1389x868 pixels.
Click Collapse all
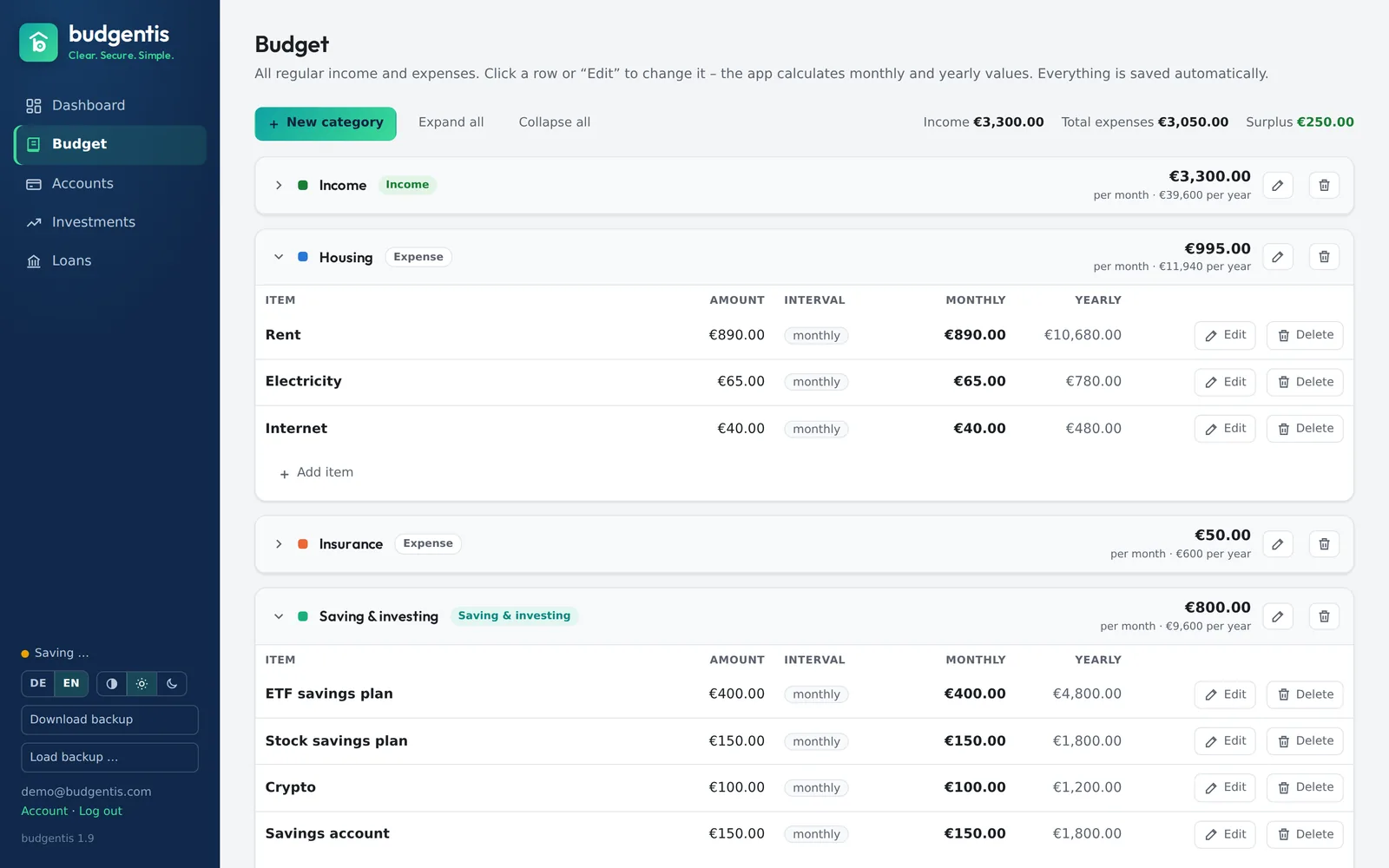point(554,122)
